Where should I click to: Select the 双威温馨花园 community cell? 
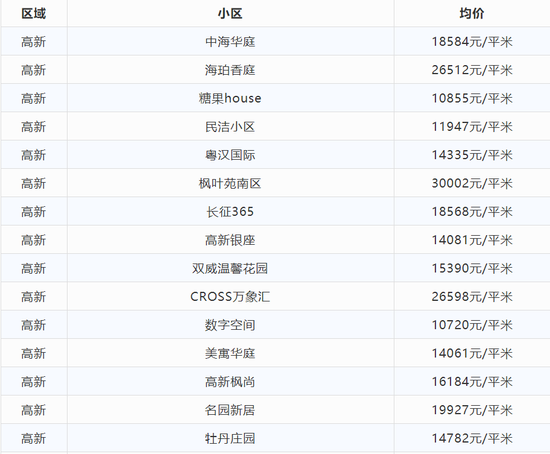230,269
